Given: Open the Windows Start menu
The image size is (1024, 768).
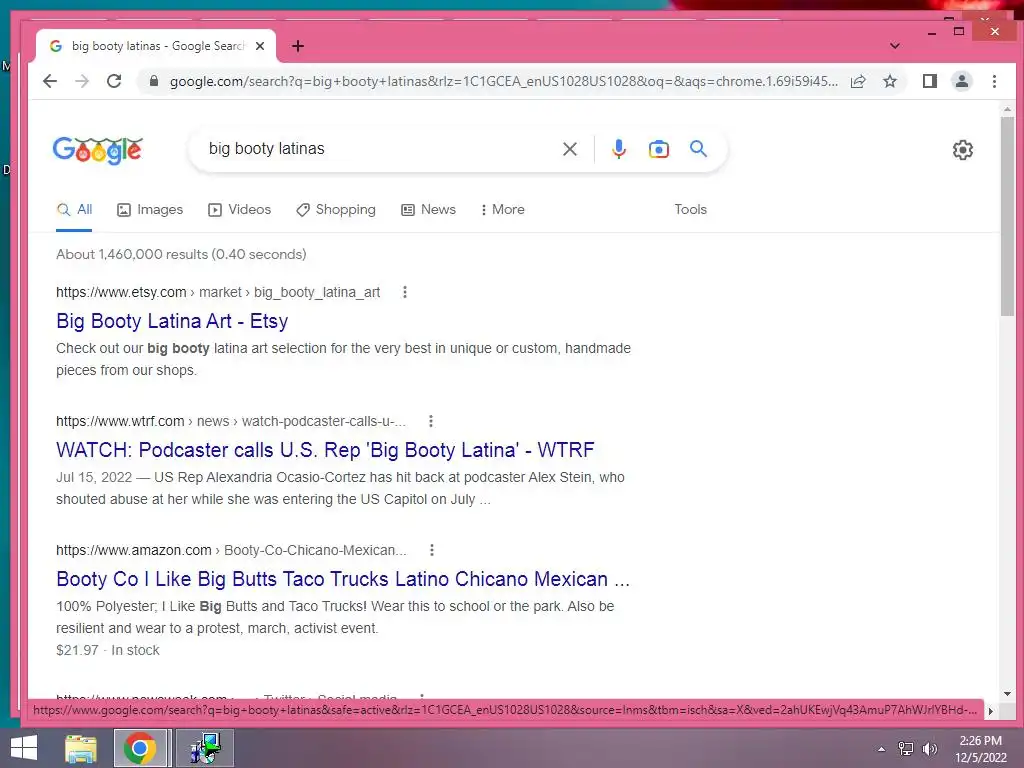Looking at the screenshot, I should click(x=24, y=748).
